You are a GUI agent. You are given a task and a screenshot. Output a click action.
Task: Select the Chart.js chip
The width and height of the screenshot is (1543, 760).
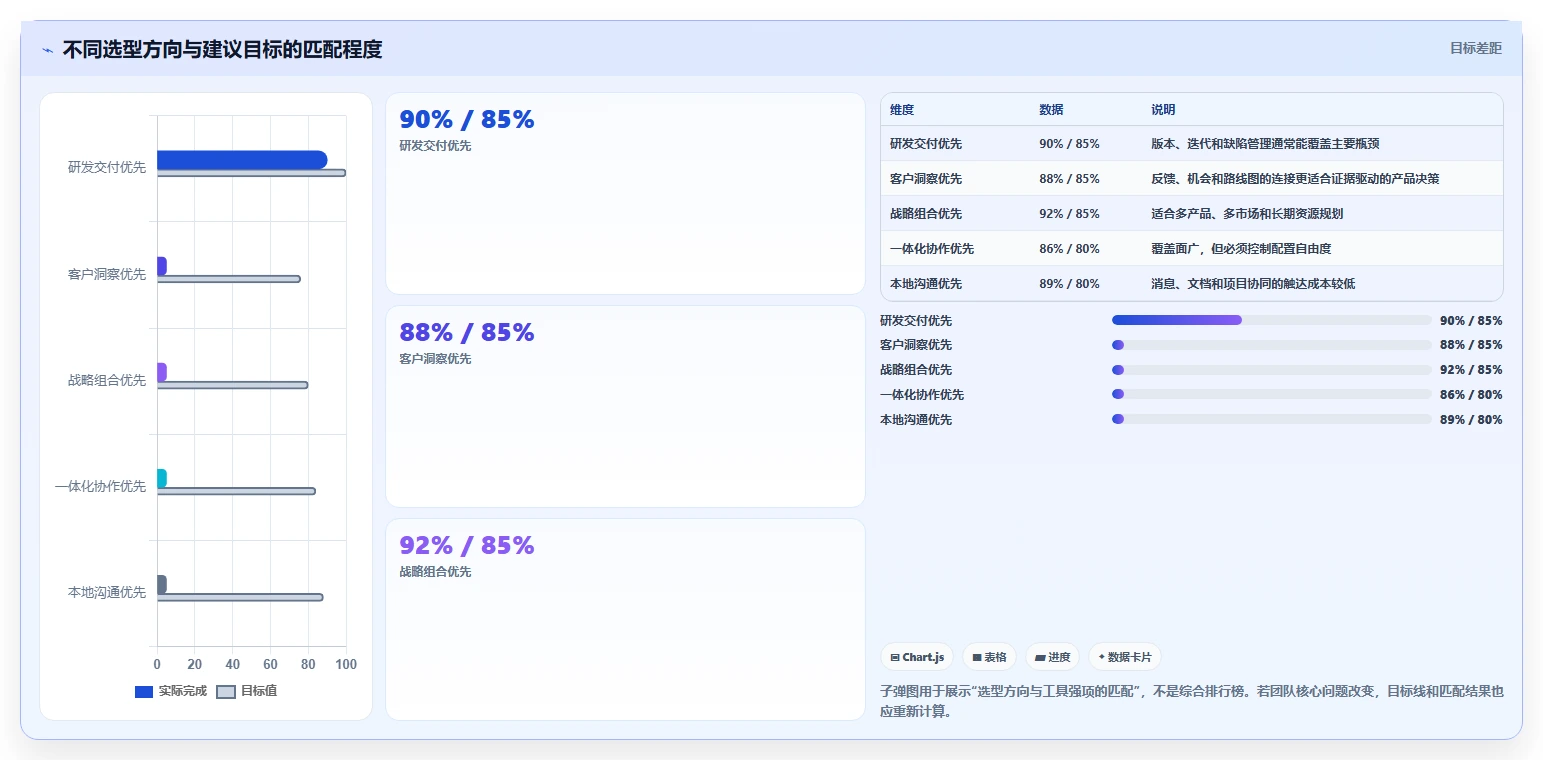point(917,657)
